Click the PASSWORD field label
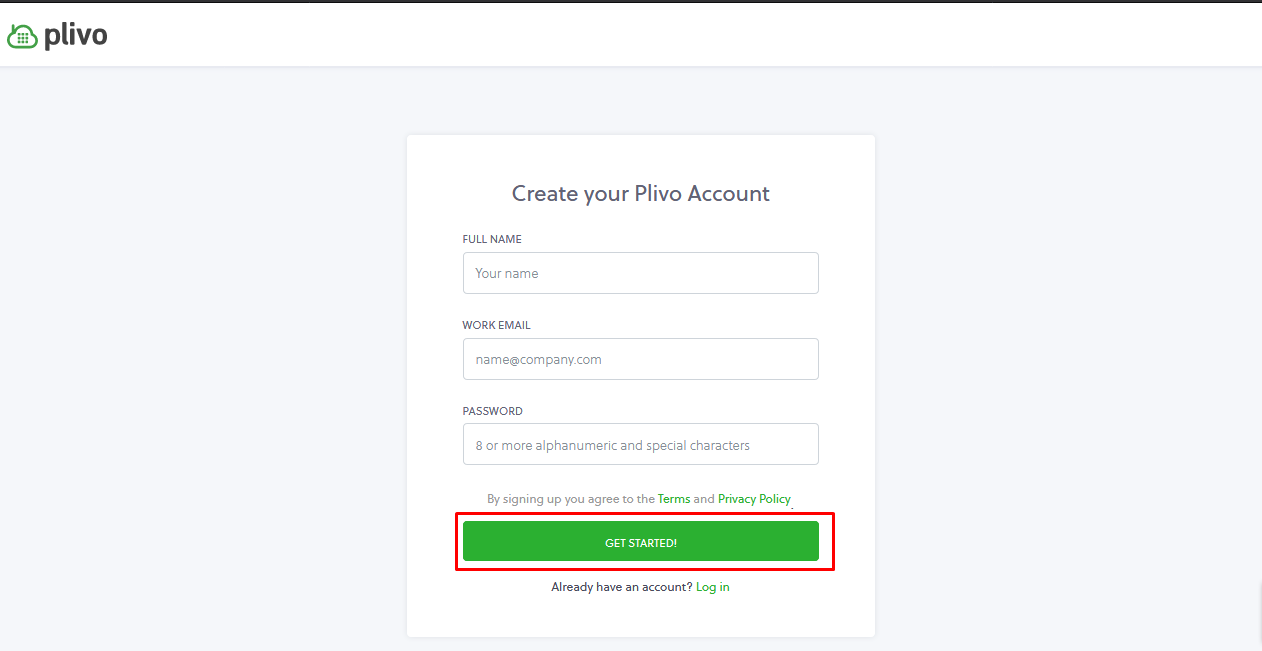Image resolution: width=1262 pixels, height=651 pixels. tap(492, 411)
